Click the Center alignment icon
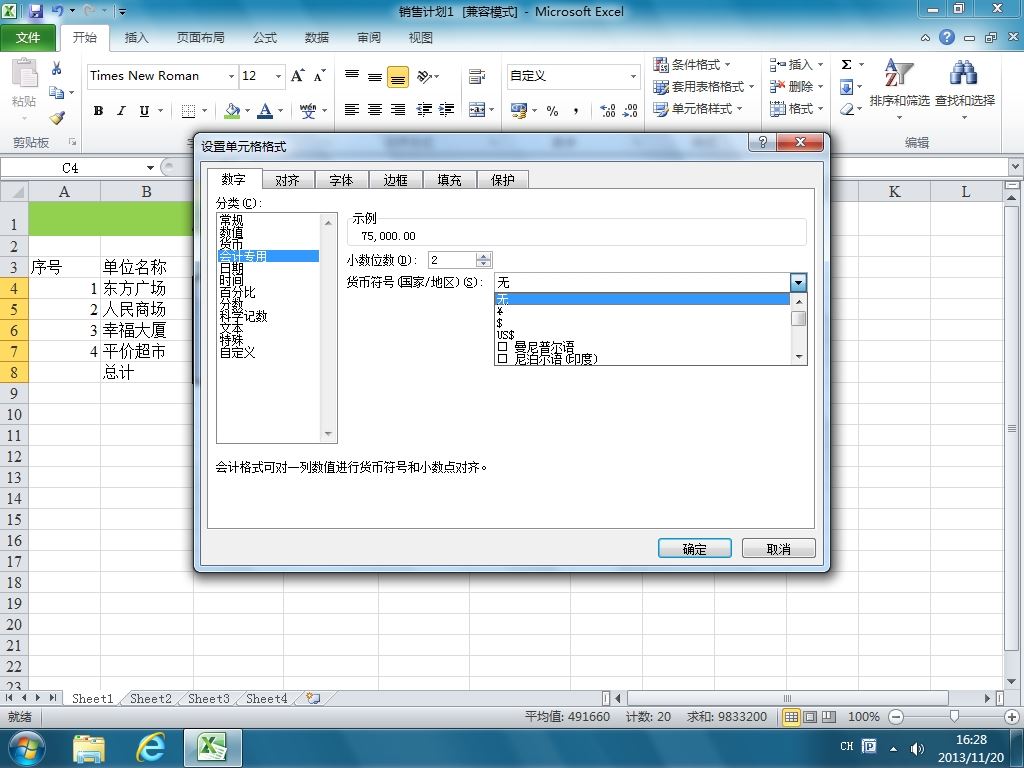This screenshot has height=768, width=1024. [x=375, y=110]
